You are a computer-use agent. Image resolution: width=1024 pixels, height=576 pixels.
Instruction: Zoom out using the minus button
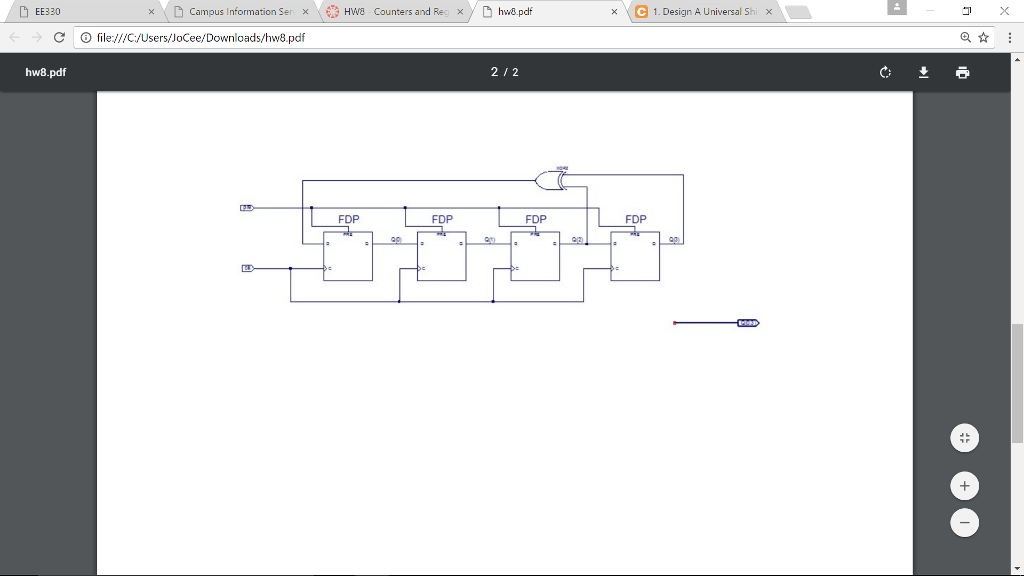point(964,522)
